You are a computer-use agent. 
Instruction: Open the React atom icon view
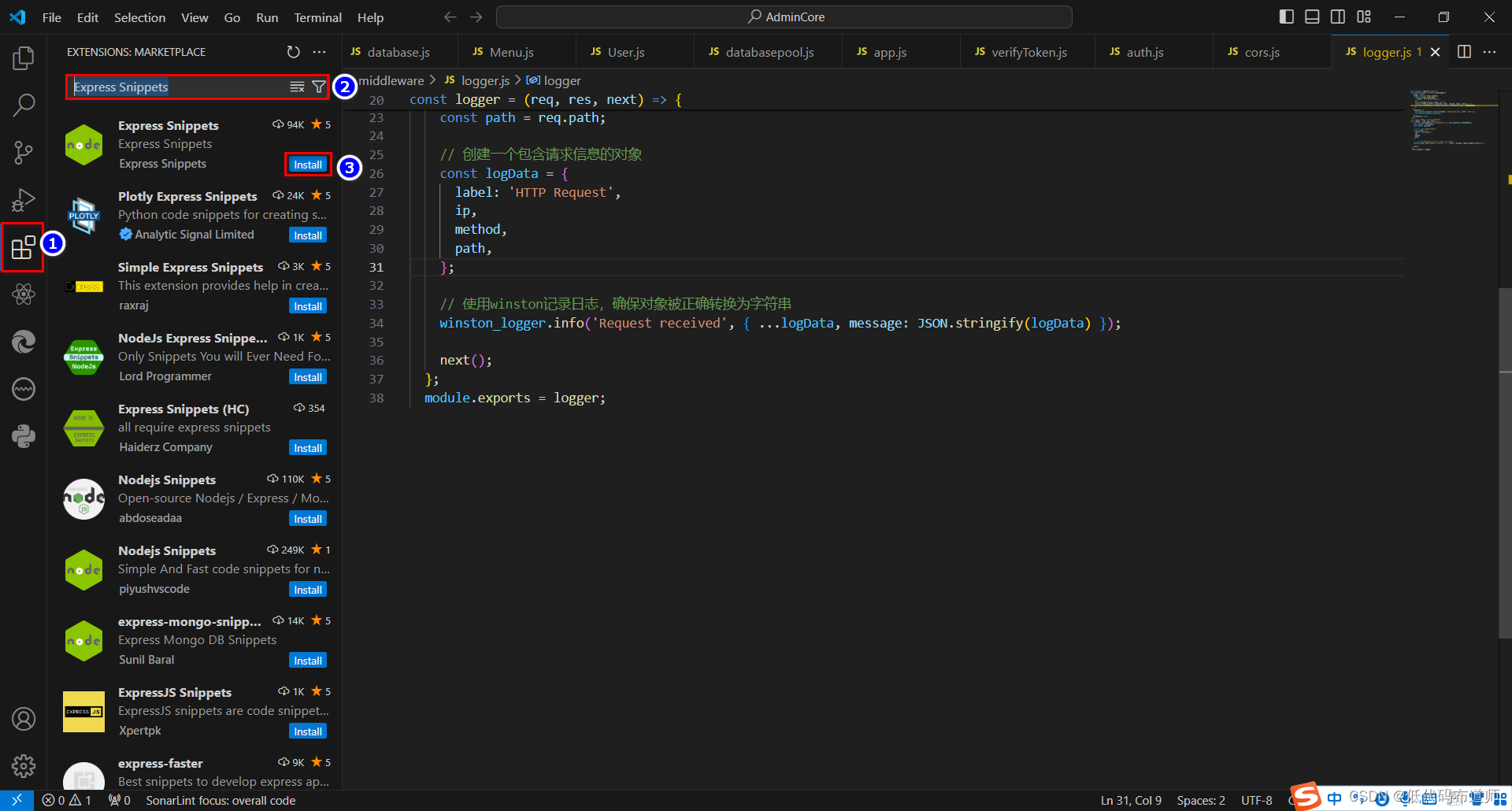click(24, 294)
